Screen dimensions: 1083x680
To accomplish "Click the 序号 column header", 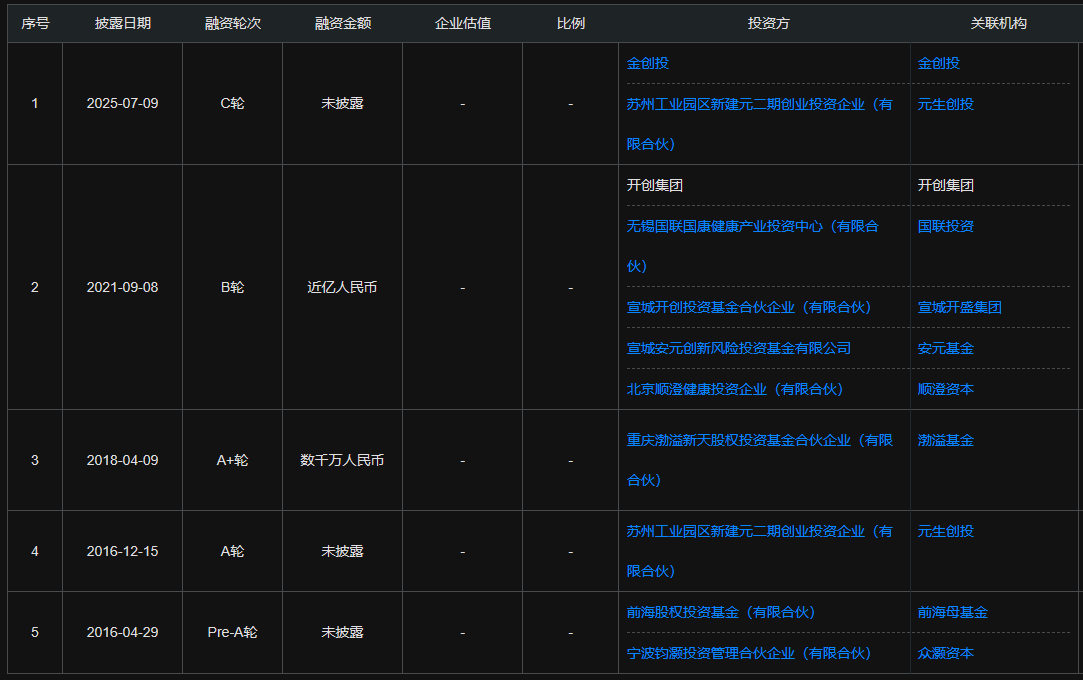I will [35, 23].
